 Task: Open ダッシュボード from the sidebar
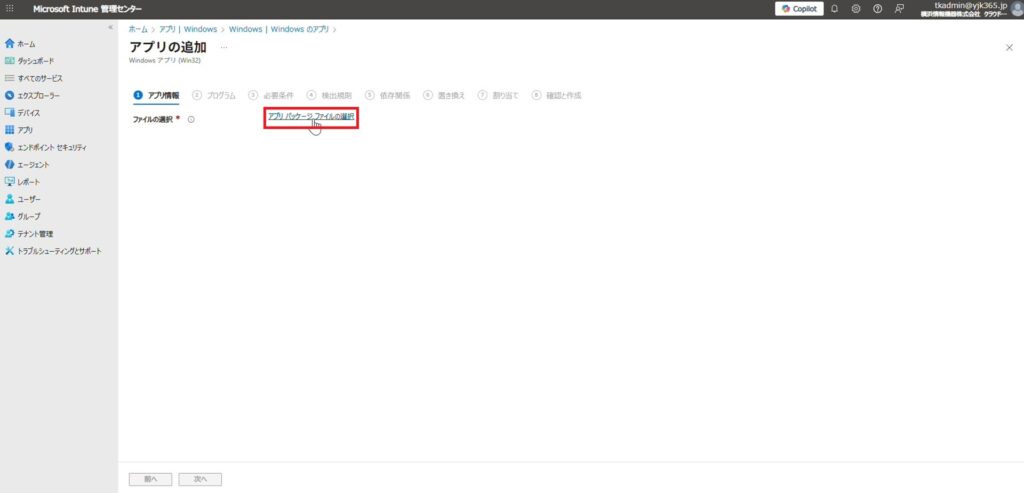click(36, 61)
